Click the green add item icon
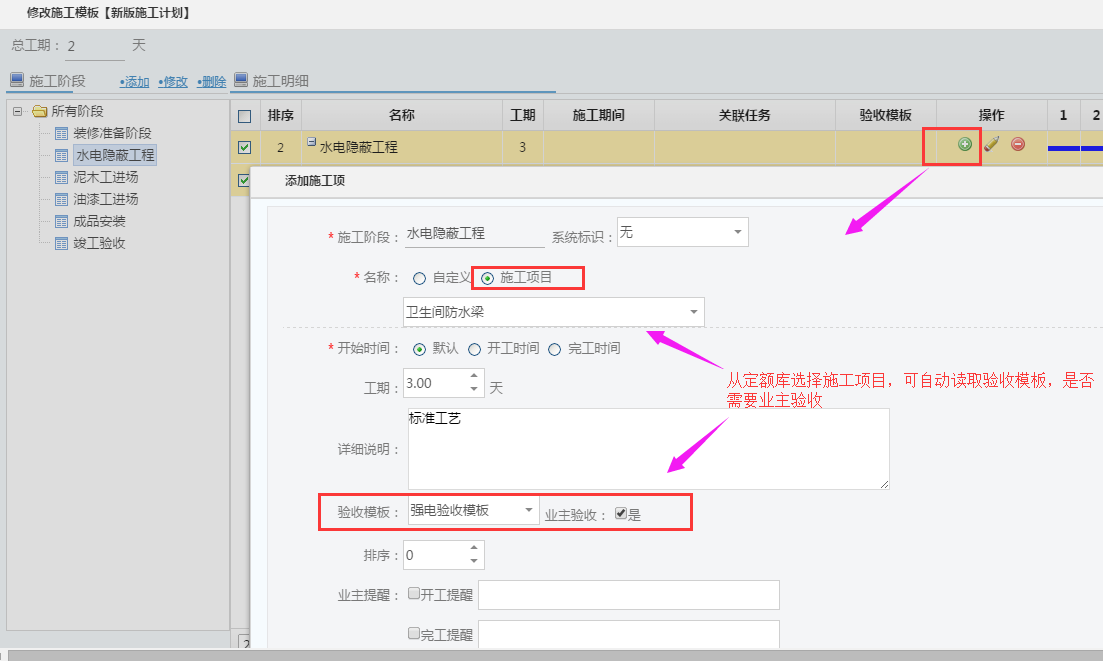Screen dimensions: 1103x661 pos(965,145)
